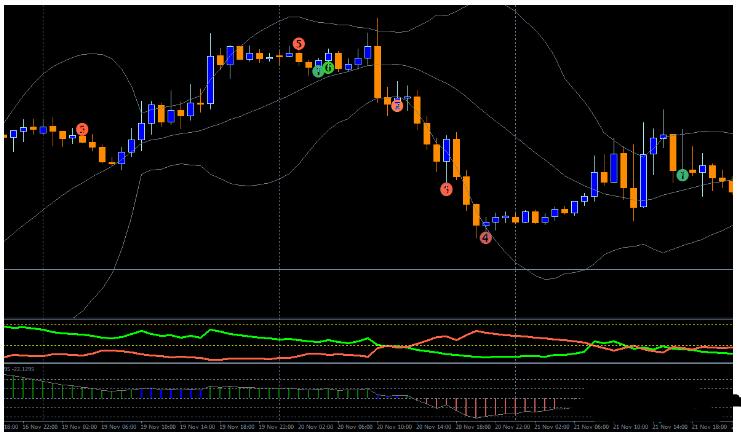Screen dimensions: 741x444
Task: Select the tall blue candle near 21 Nov 10:00
Action: pos(643,180)
